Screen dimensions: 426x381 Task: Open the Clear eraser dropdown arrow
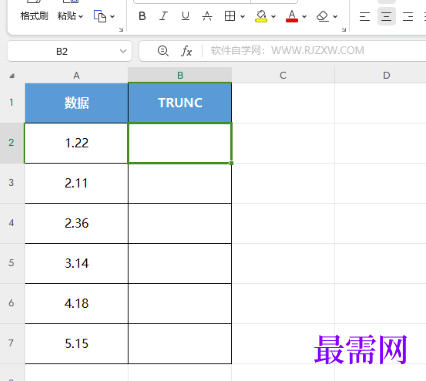[x=335, y=16]
